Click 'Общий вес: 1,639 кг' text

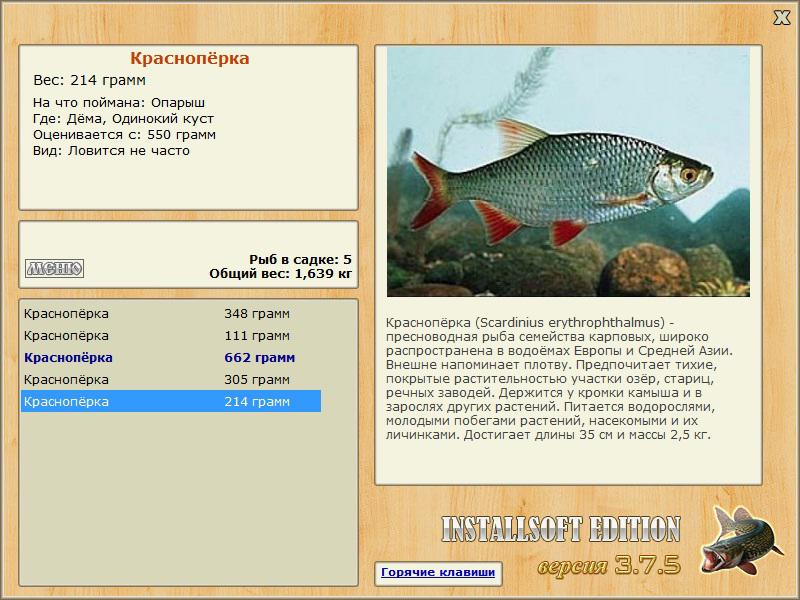281,273
